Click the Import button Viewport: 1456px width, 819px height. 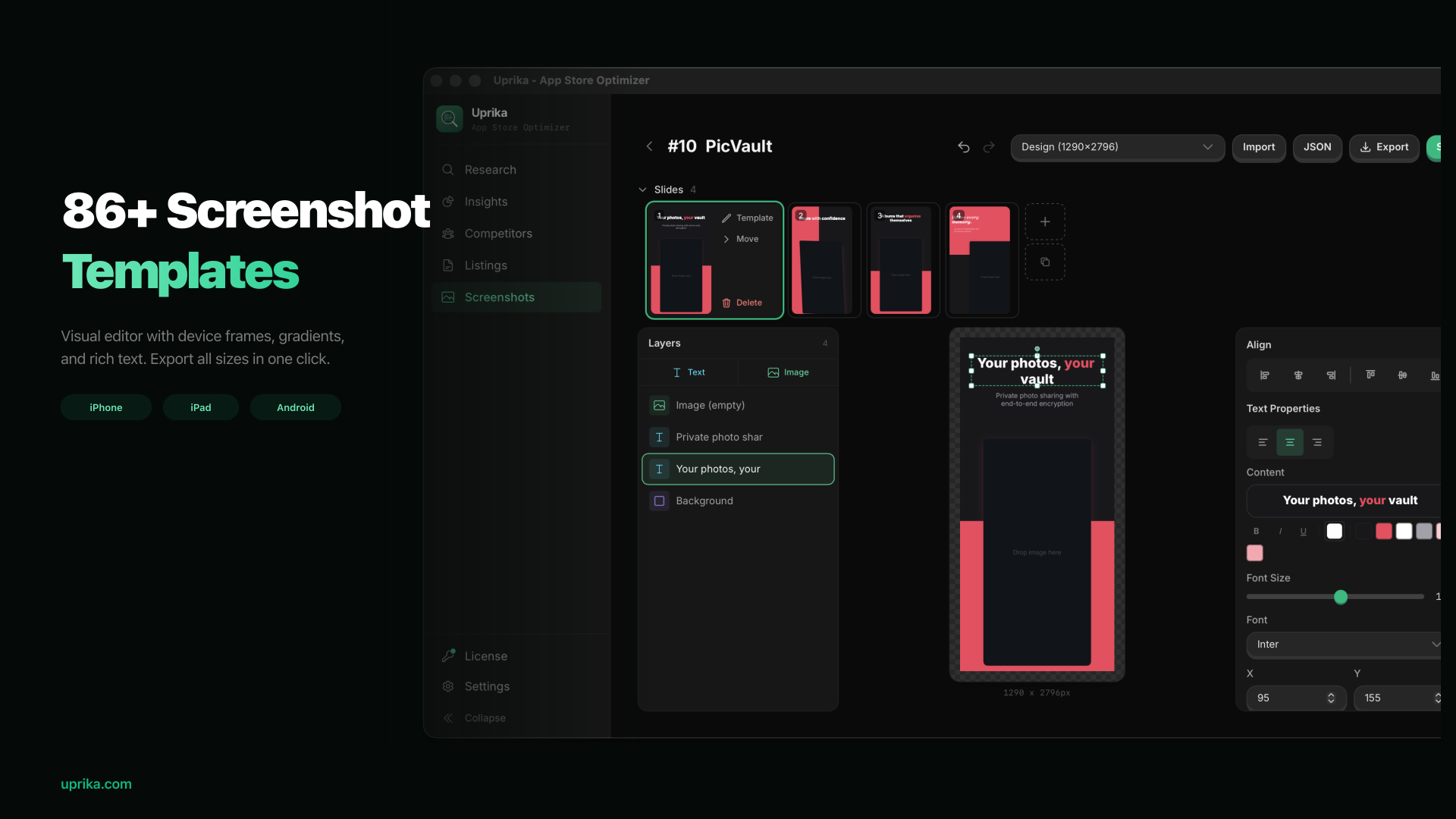1258,147
